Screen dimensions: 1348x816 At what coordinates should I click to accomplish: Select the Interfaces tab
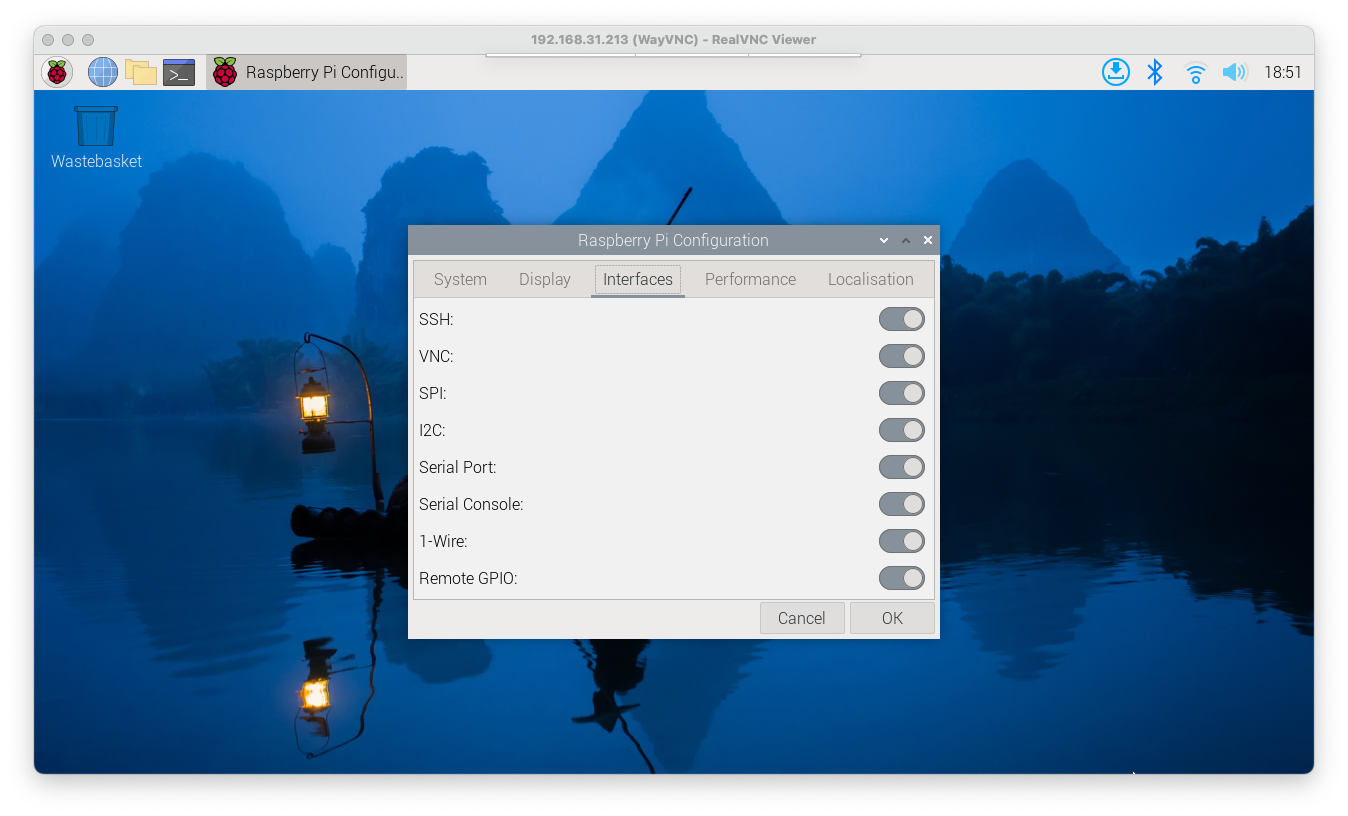pyautogui.click(x=638, y=279)
